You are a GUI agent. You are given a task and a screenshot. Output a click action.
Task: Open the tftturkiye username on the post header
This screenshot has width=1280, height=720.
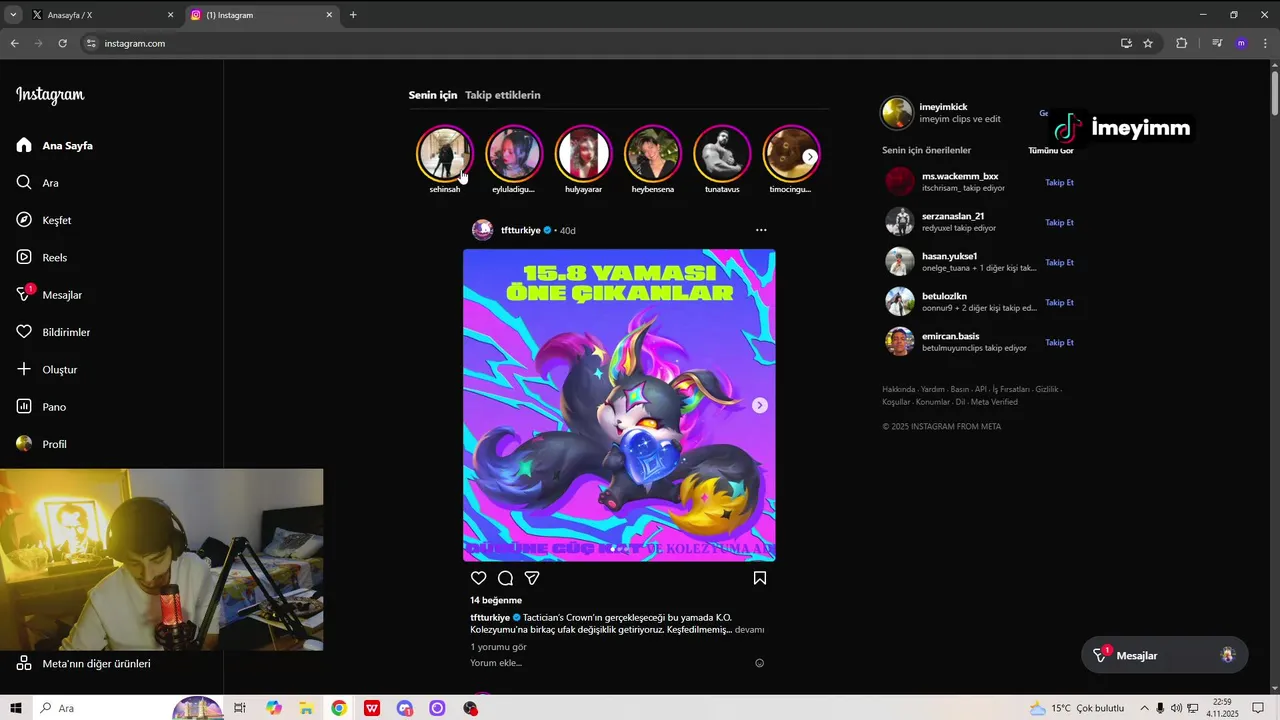tap(520, 230)
